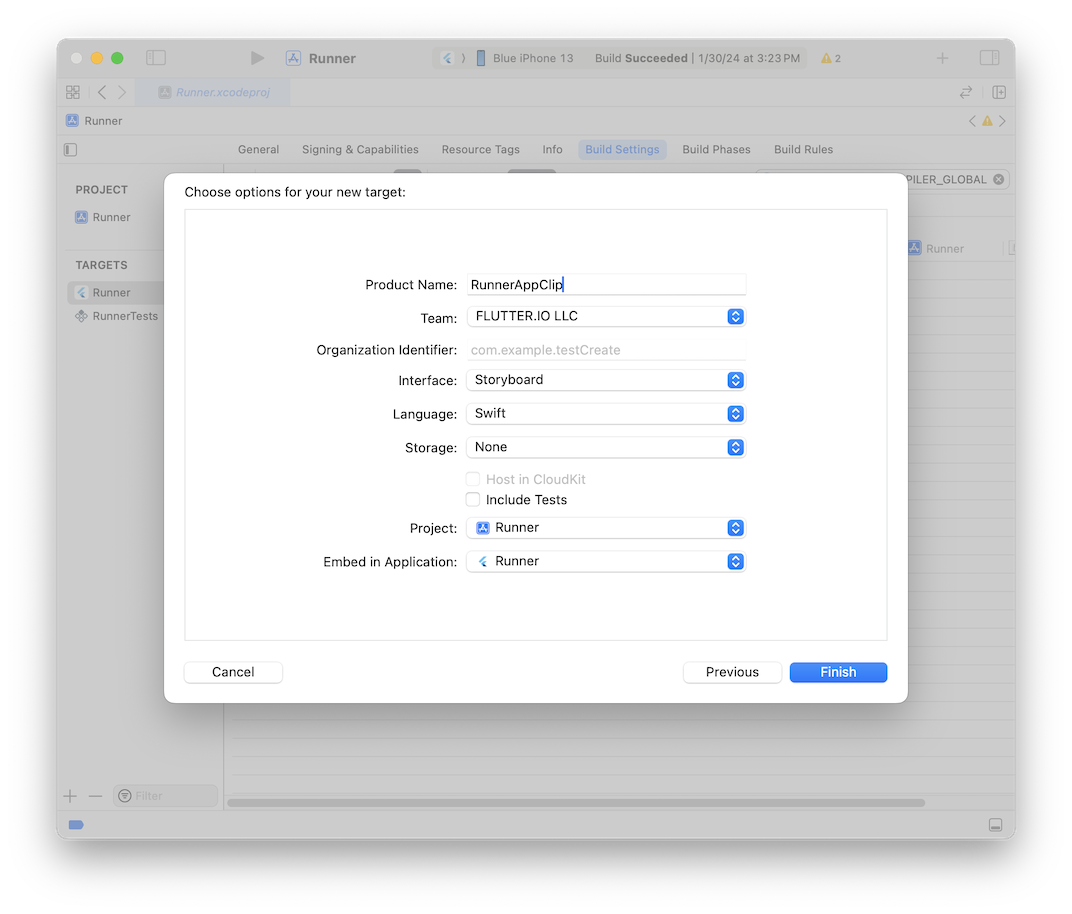
Task: Toggle the inspector panel icon
Action: click(x=989, y=58)
